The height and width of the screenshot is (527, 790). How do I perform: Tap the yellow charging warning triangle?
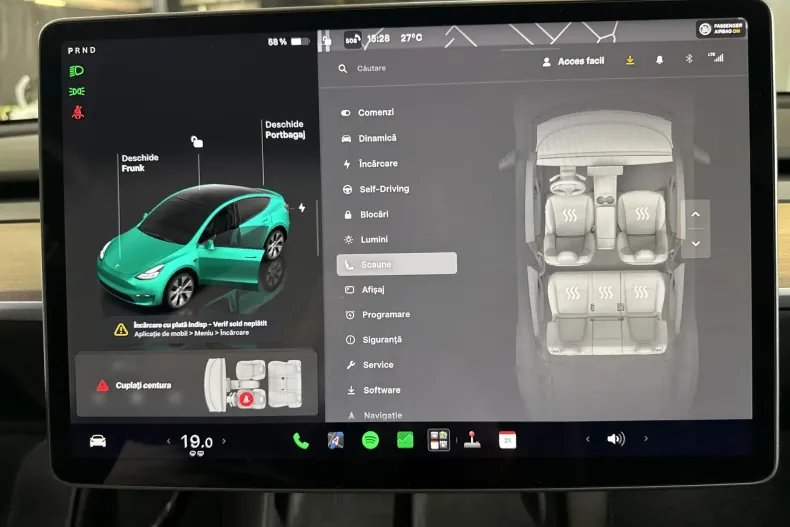[x=121, y=330]
